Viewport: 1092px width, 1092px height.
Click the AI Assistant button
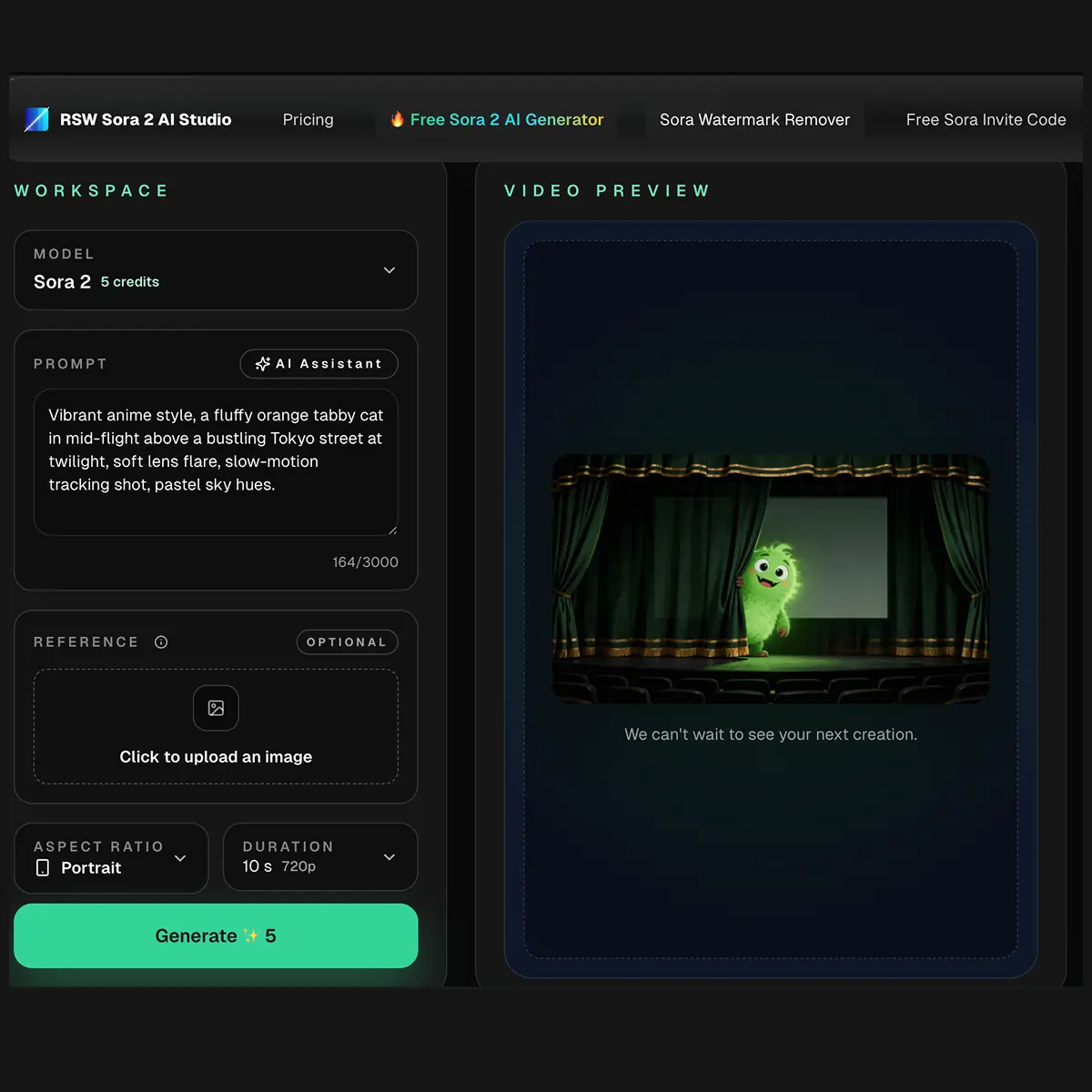point(318,364)
